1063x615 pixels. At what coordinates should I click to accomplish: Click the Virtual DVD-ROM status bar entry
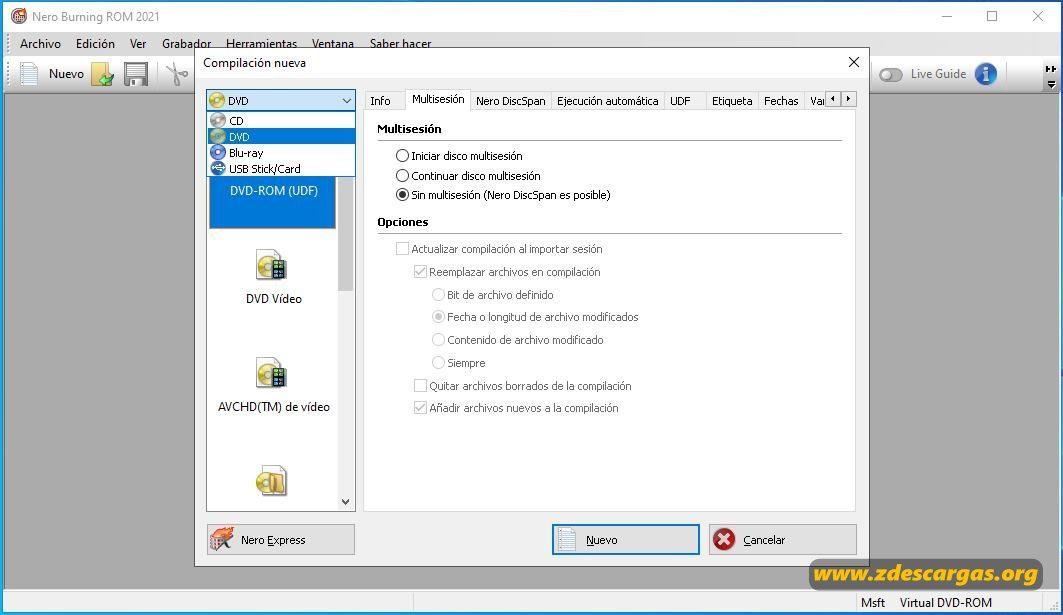(945, 603)
